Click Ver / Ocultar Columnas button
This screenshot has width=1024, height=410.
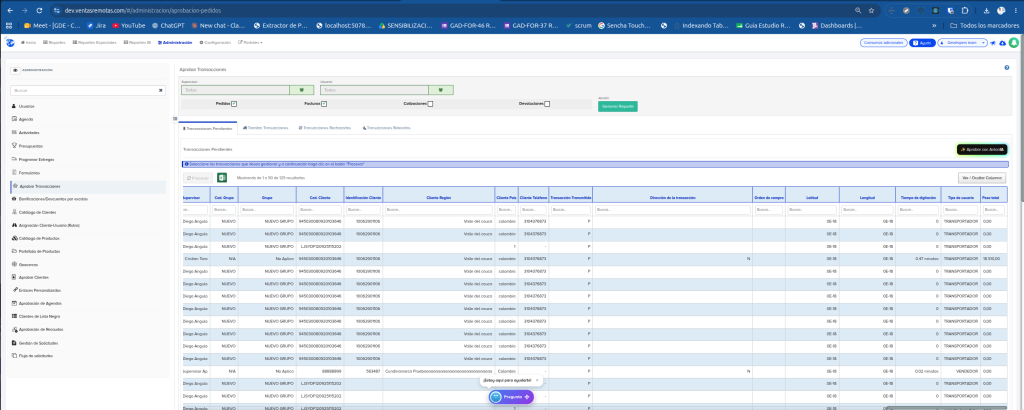pos(981,178)
